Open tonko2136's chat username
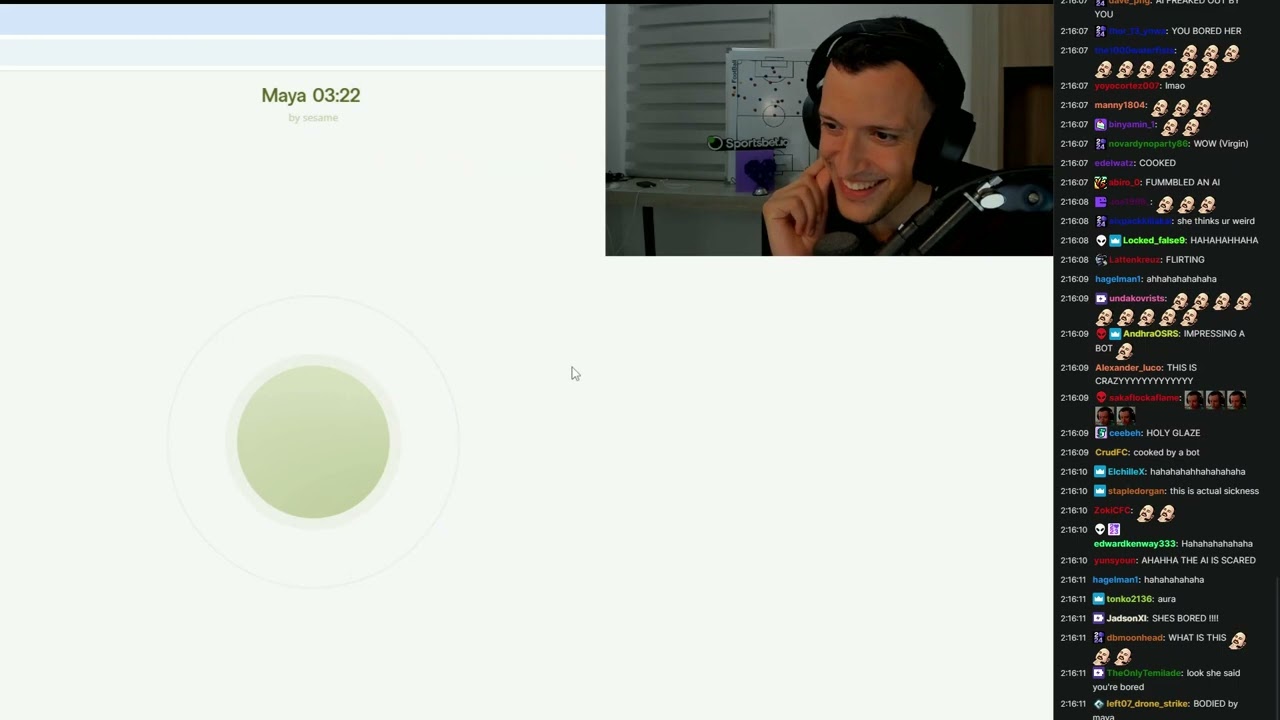 pos(1130,599)
